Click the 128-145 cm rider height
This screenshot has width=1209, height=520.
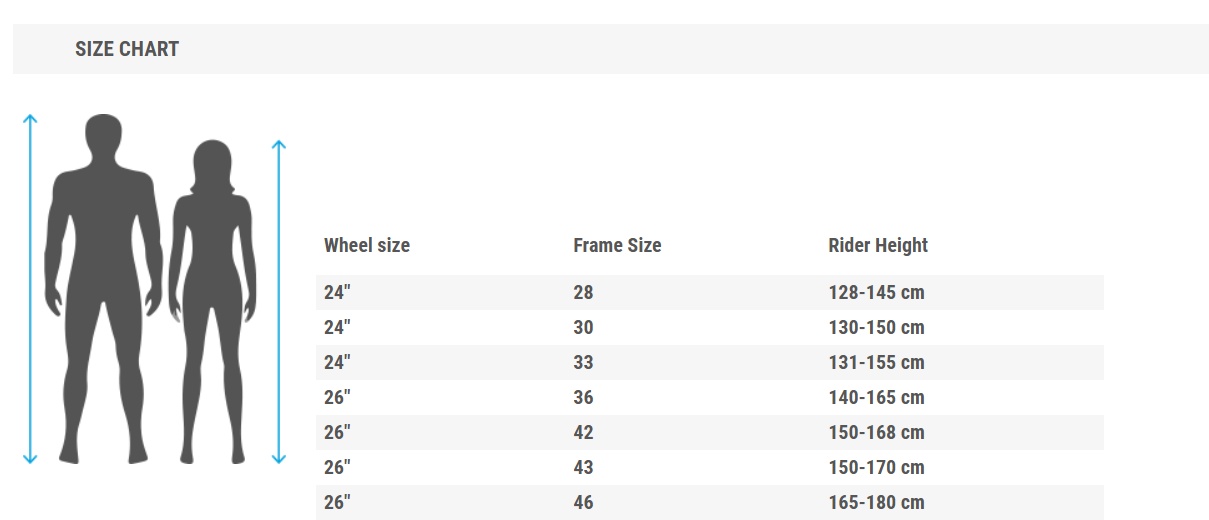click(876, 293)
